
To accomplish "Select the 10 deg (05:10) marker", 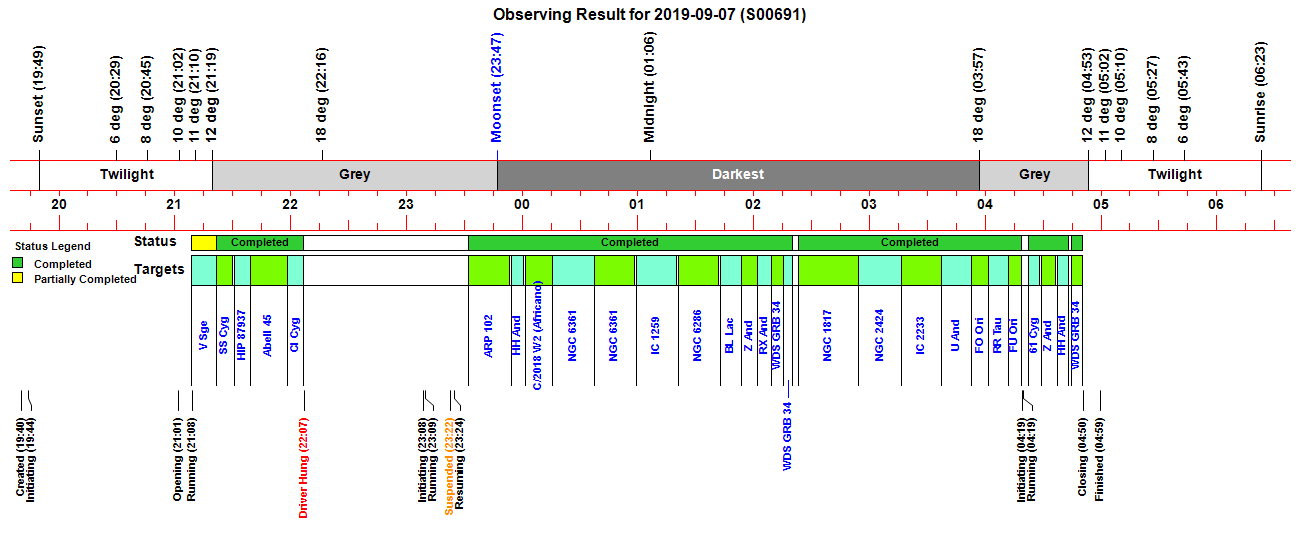I will tap(1120, 95).
